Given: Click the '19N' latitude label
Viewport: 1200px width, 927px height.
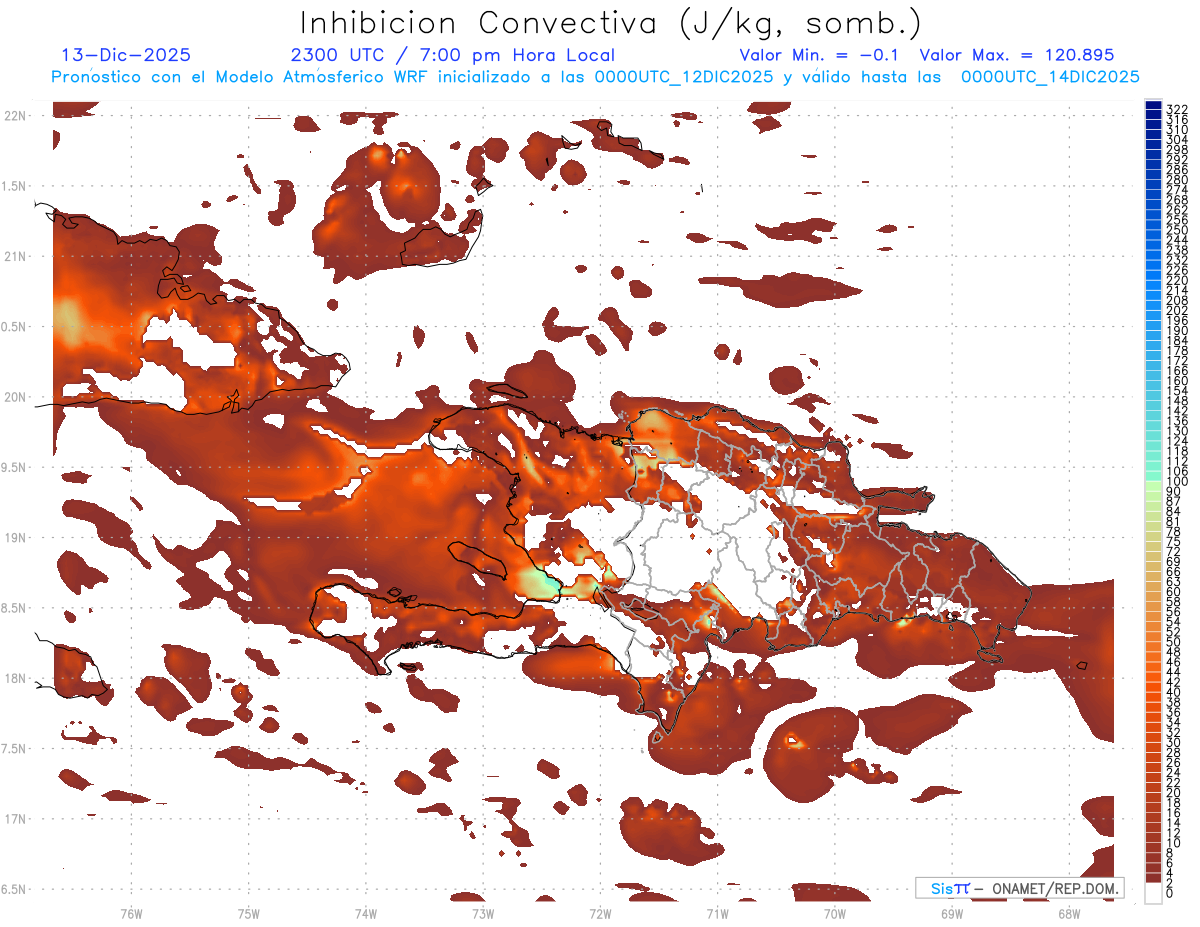Looking at the screenshot, I should (14, 538).
